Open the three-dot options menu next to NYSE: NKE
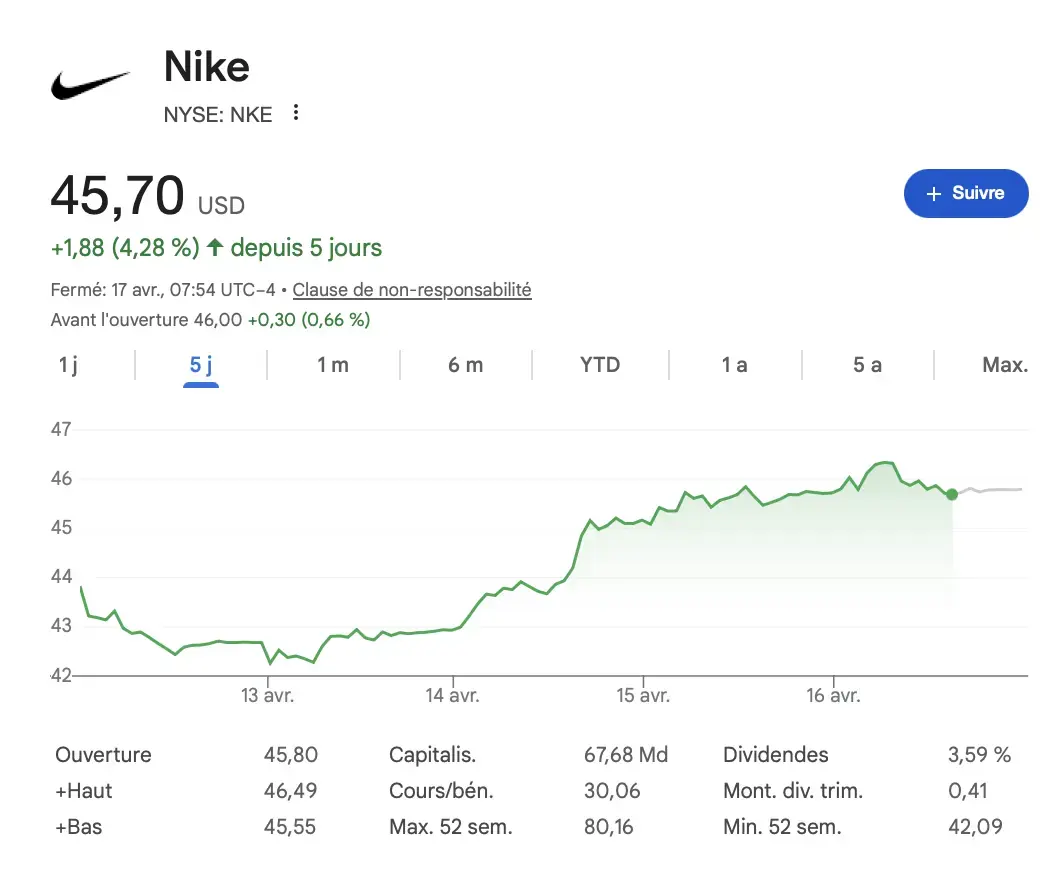The image size is (1056, 872). tap(295, 114)
